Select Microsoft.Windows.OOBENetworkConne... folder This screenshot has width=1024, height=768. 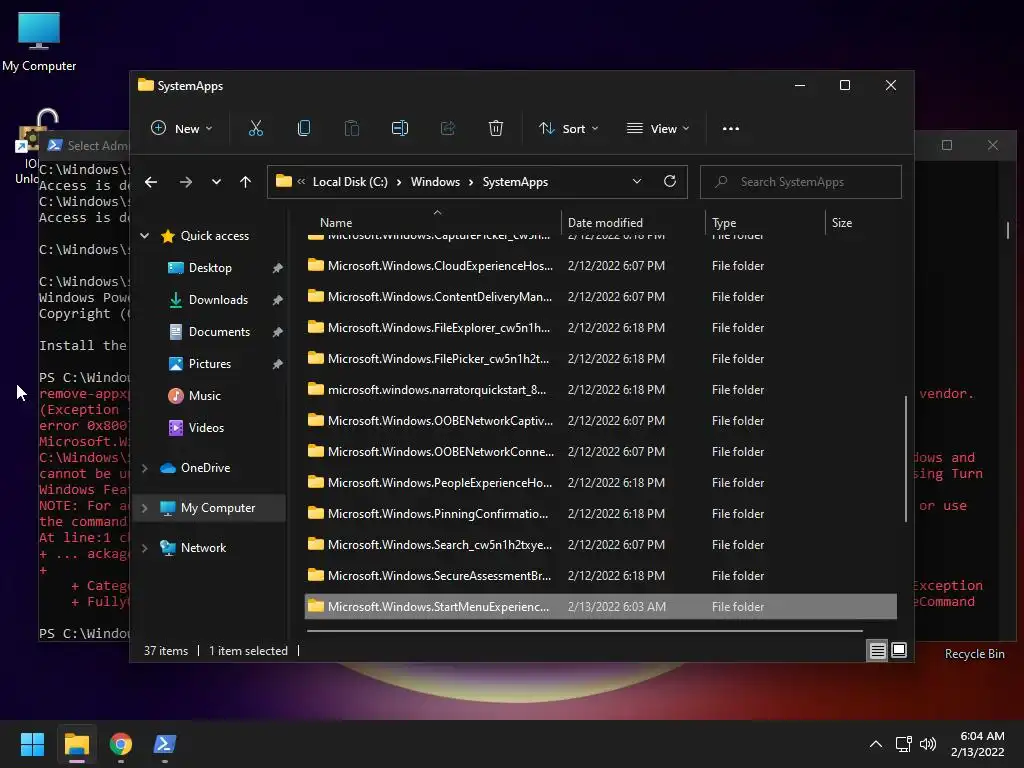tap(601, 452)
